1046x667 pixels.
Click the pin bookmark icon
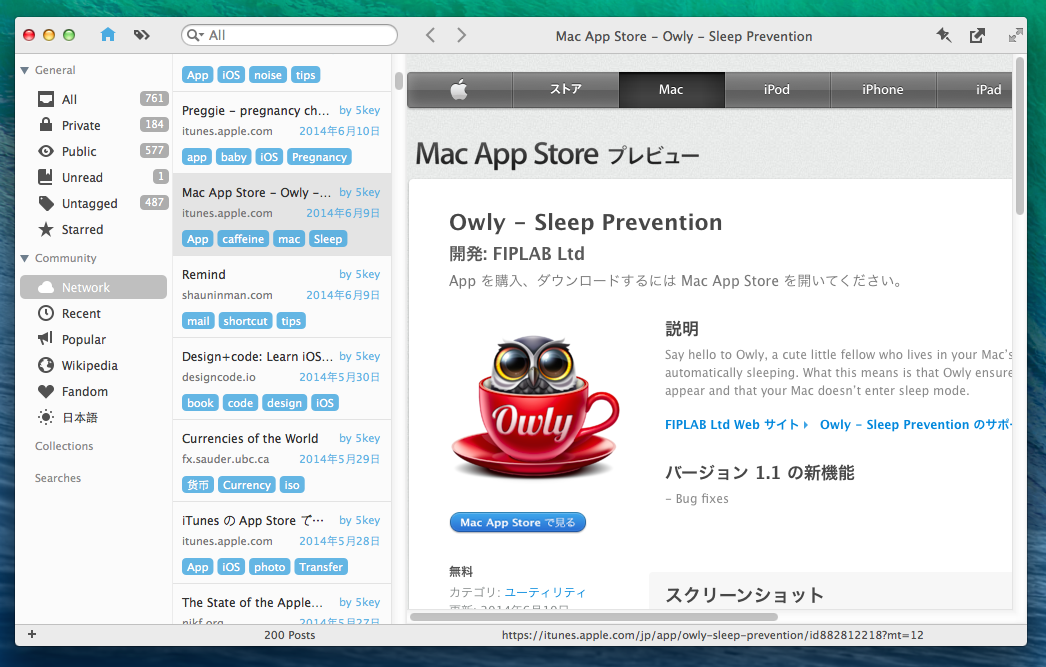(943, 35)
